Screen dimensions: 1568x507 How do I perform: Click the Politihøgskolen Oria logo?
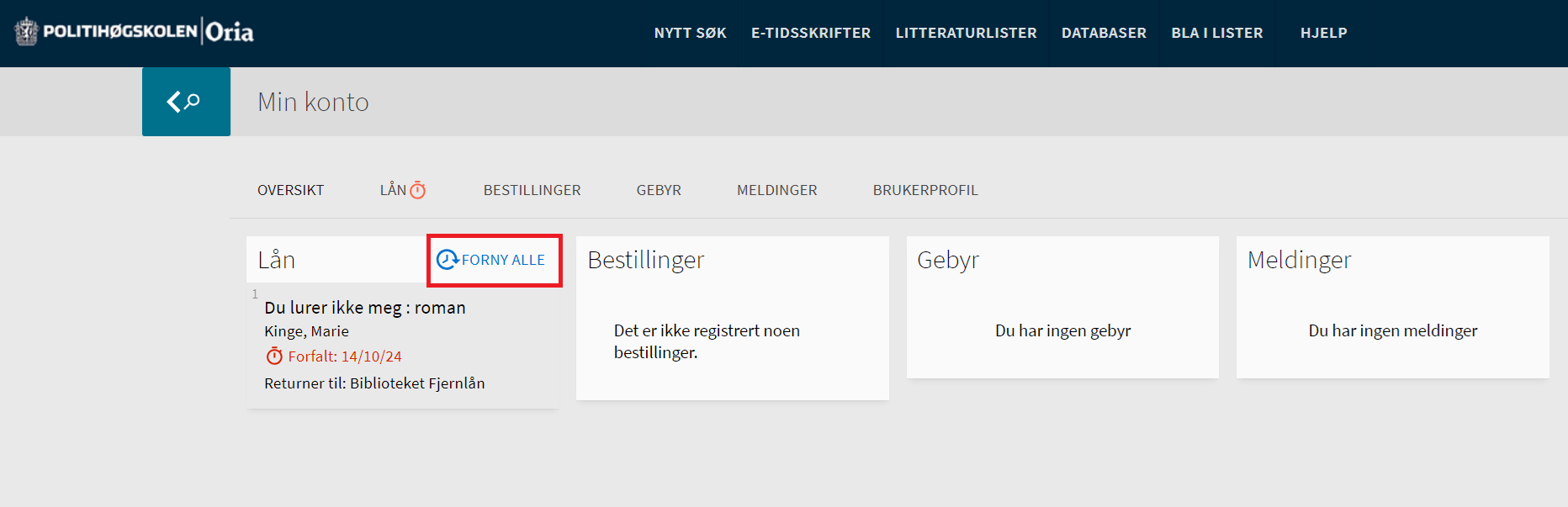point(135,32)
